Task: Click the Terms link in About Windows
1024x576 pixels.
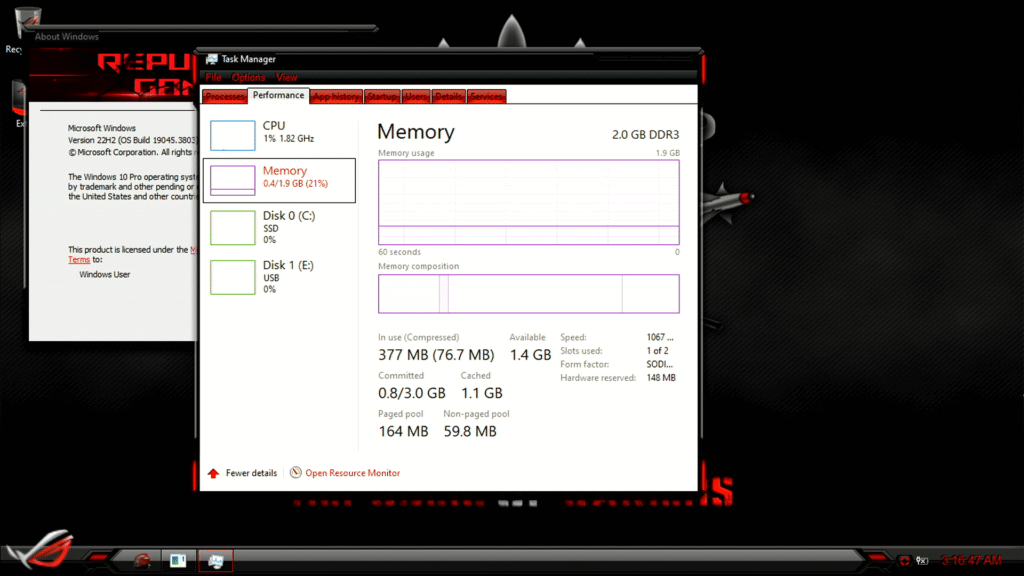Action: coord(79,259)
